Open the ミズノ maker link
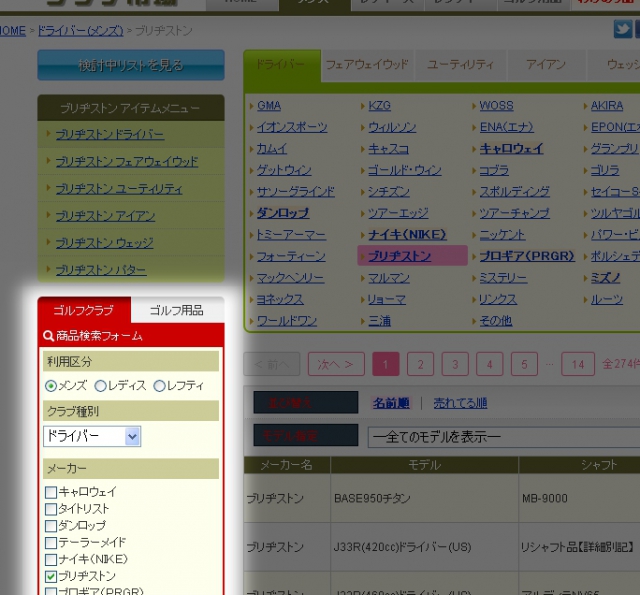 (x=606, y=278)
